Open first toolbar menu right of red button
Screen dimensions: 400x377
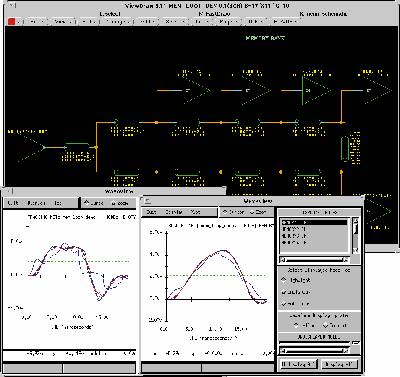click(x=36, y=21)
